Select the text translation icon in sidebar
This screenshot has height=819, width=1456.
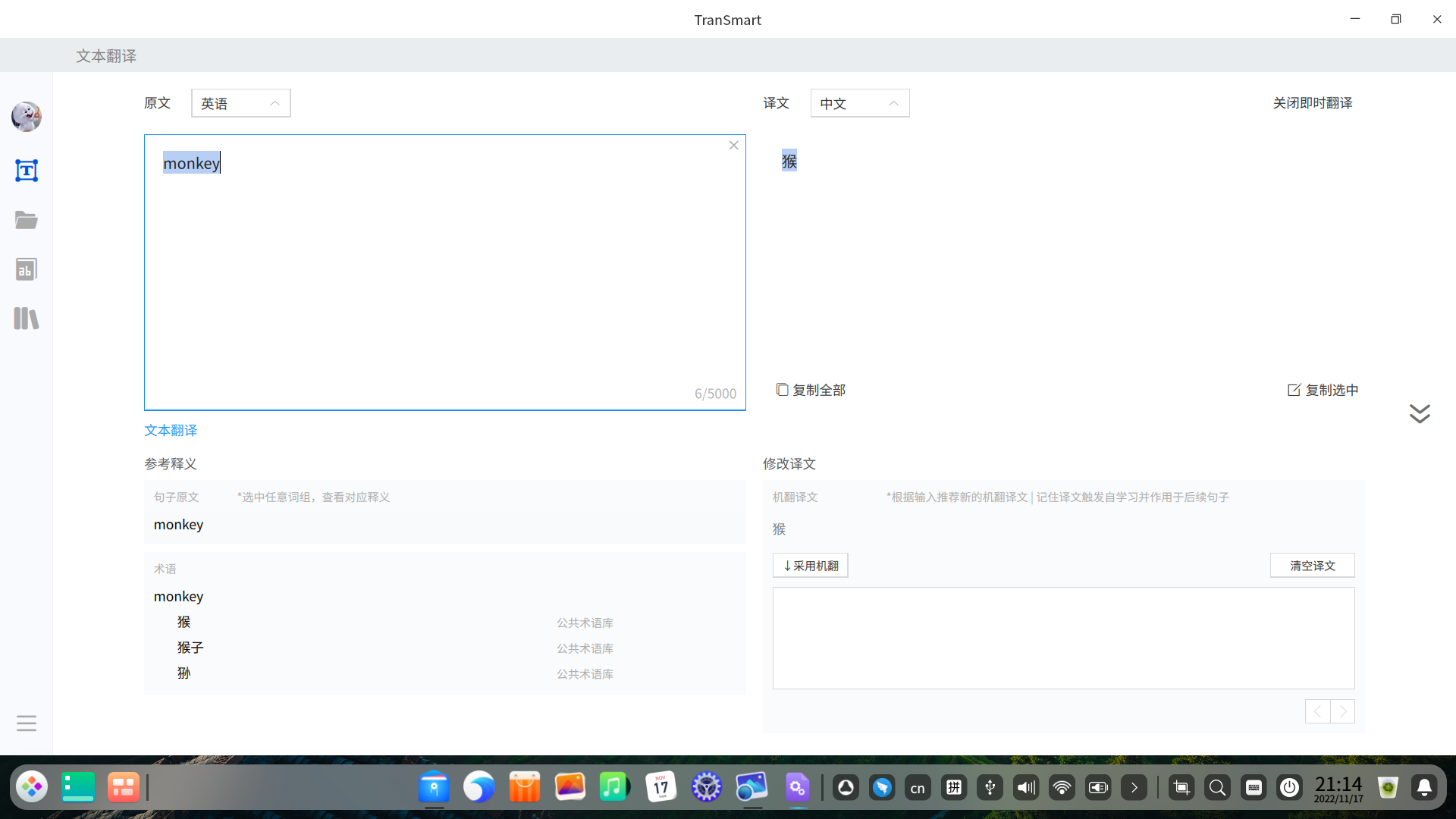click(x=27, y=170)
